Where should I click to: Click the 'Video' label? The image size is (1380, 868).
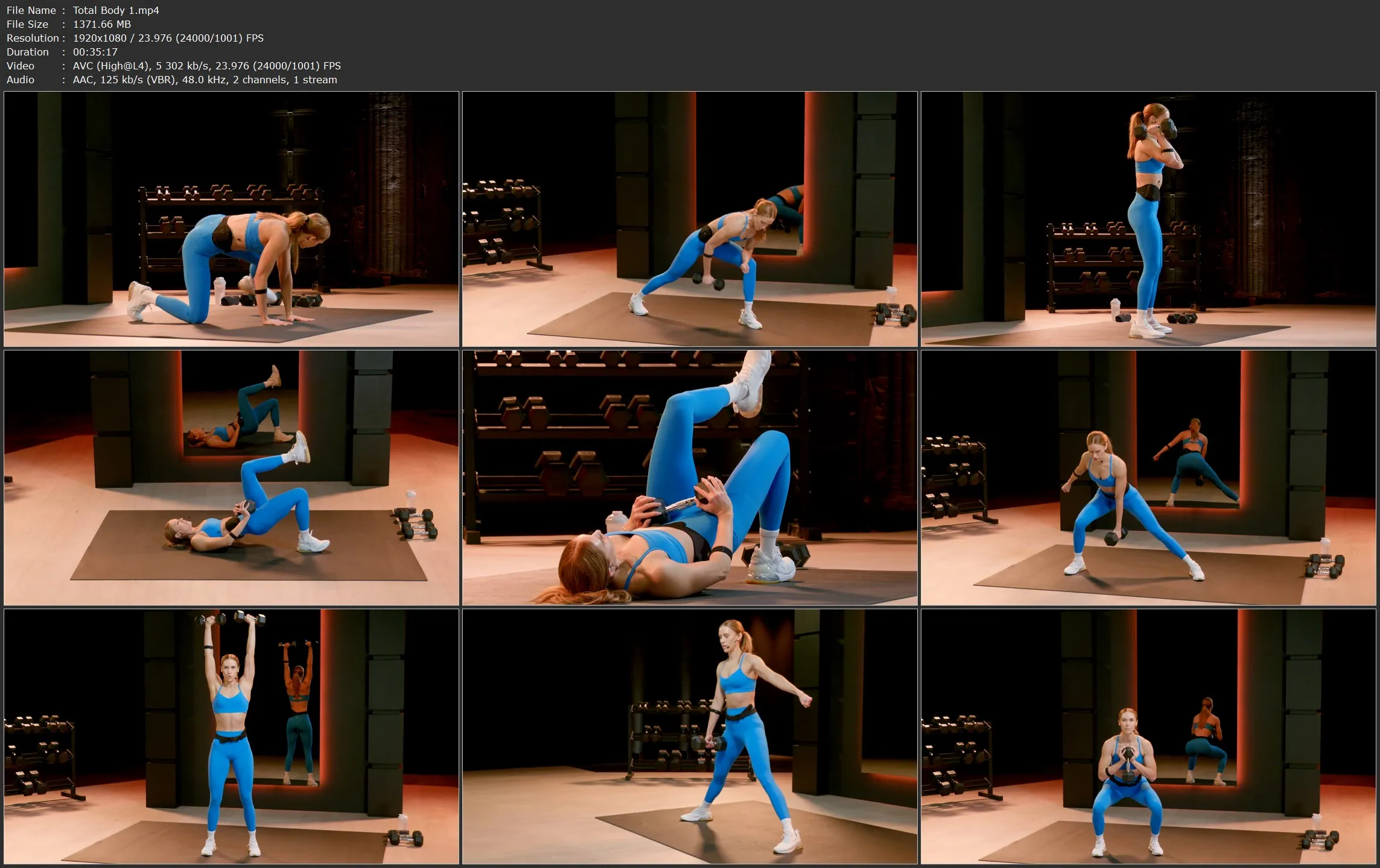point(20,66)
